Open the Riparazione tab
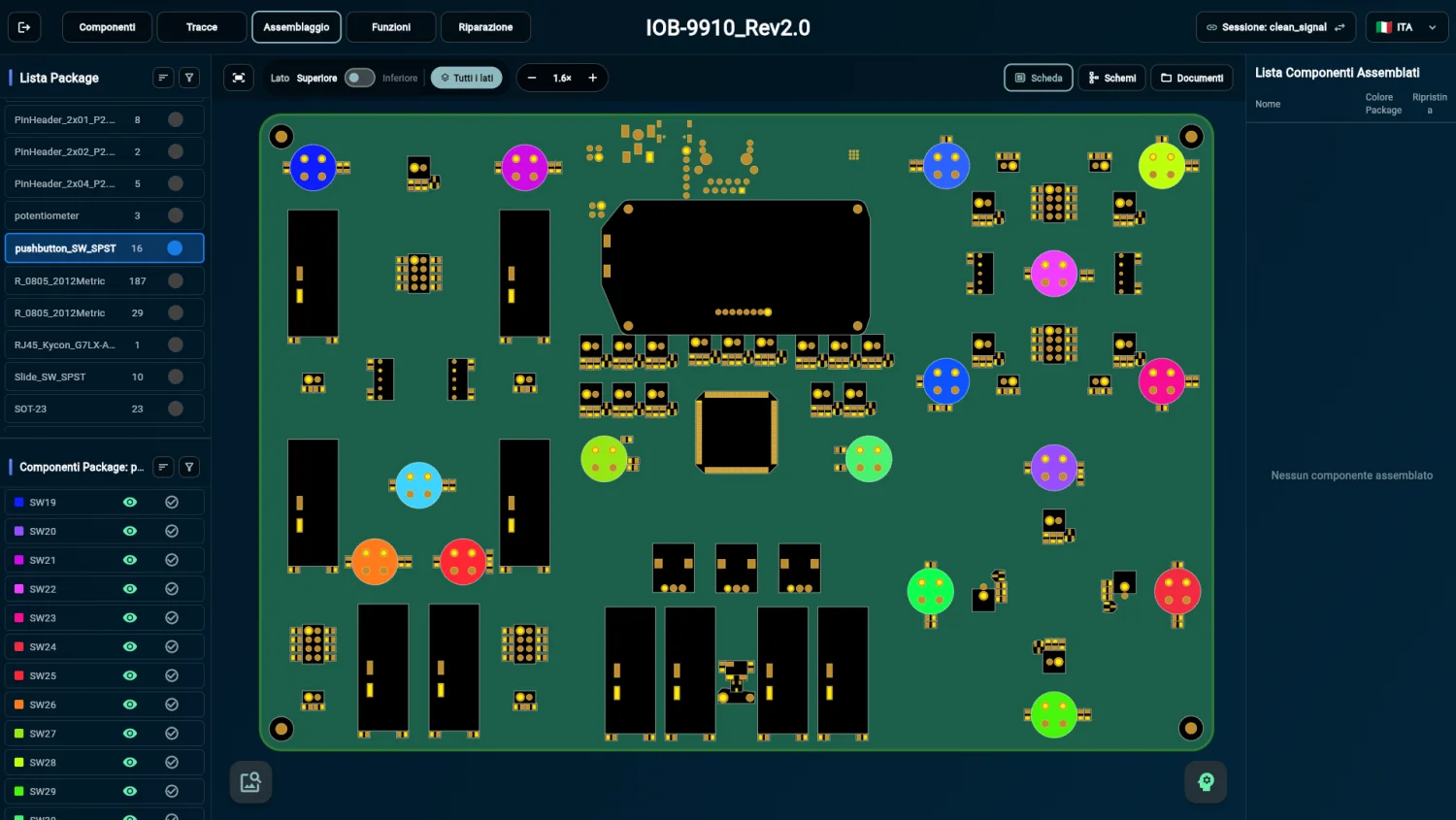Image resolution: width=1456 pixels, height=820 pixels. click(485, 27)
